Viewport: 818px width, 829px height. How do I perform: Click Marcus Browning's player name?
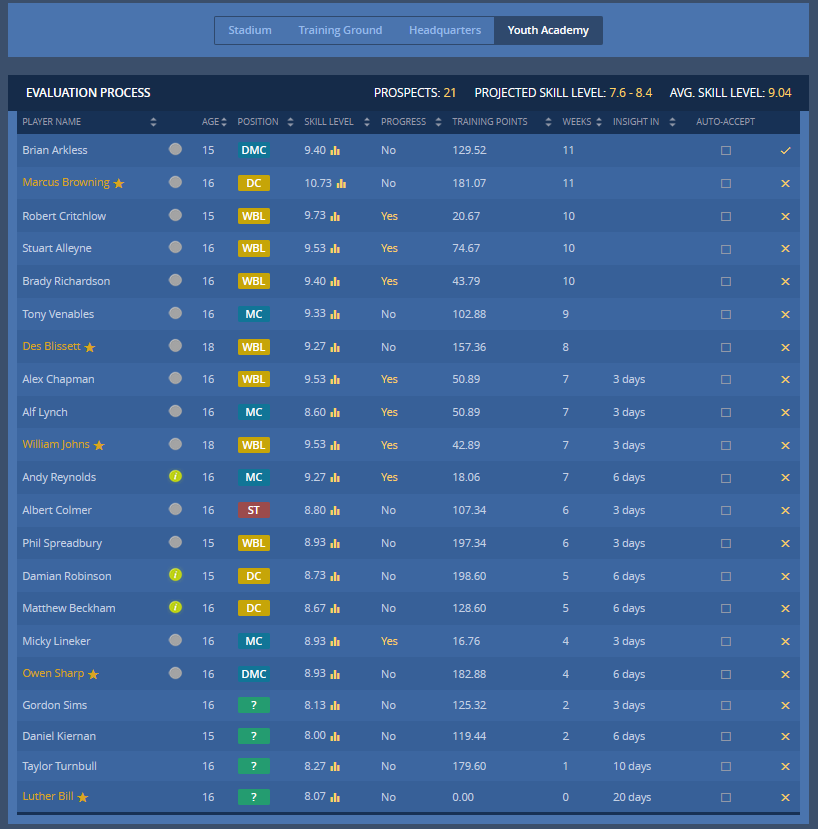(67, 183)
